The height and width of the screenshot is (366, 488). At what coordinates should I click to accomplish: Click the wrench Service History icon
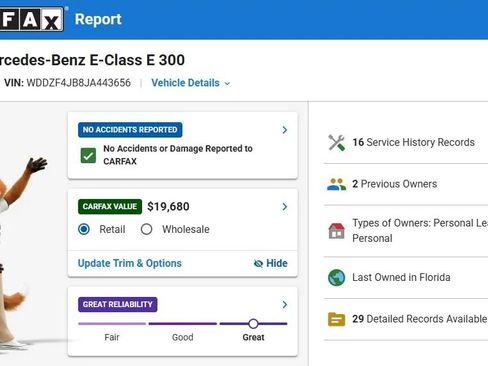coord(336,143)
